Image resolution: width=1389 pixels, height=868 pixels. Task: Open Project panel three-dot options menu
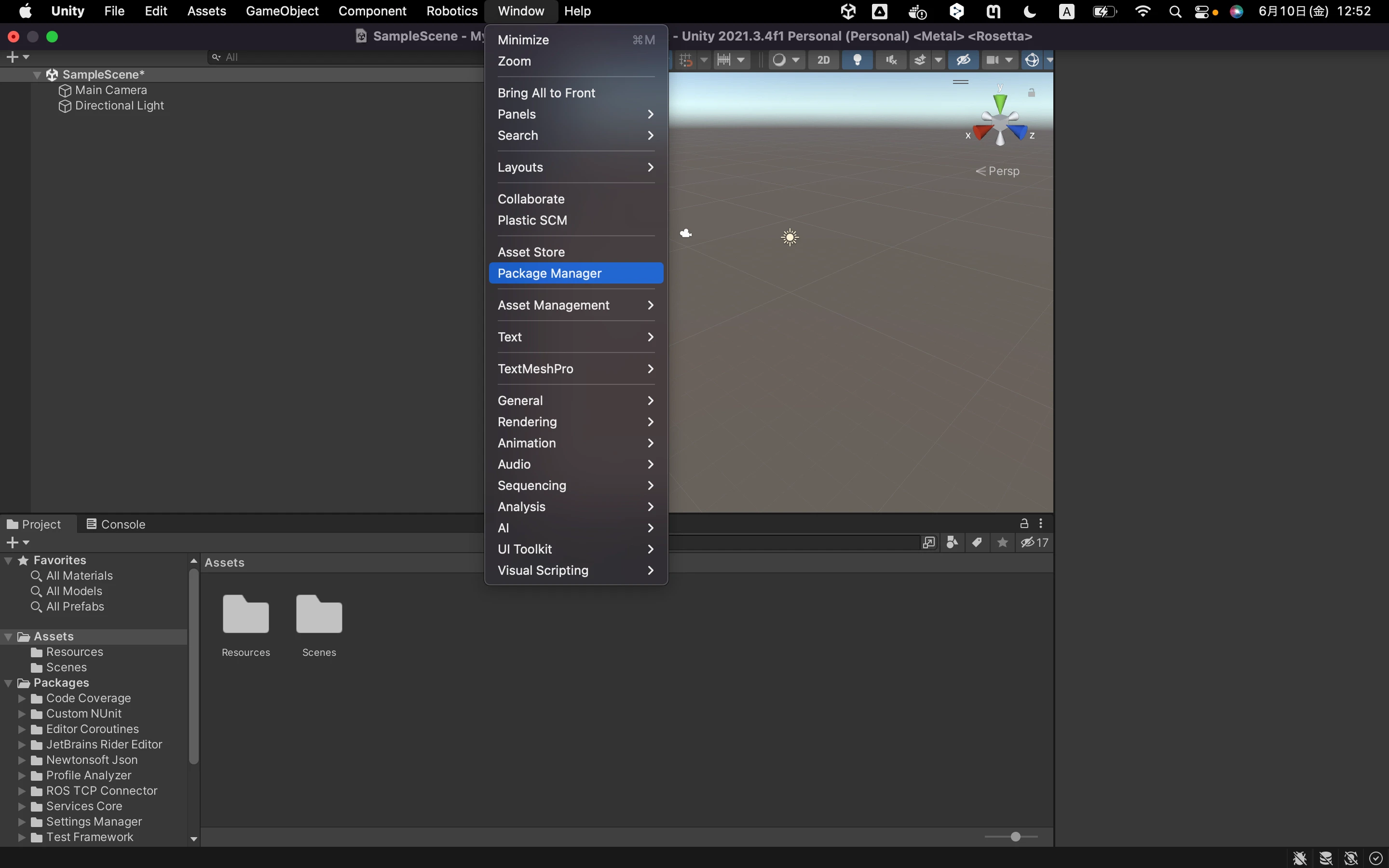(x=1041, y=524)
